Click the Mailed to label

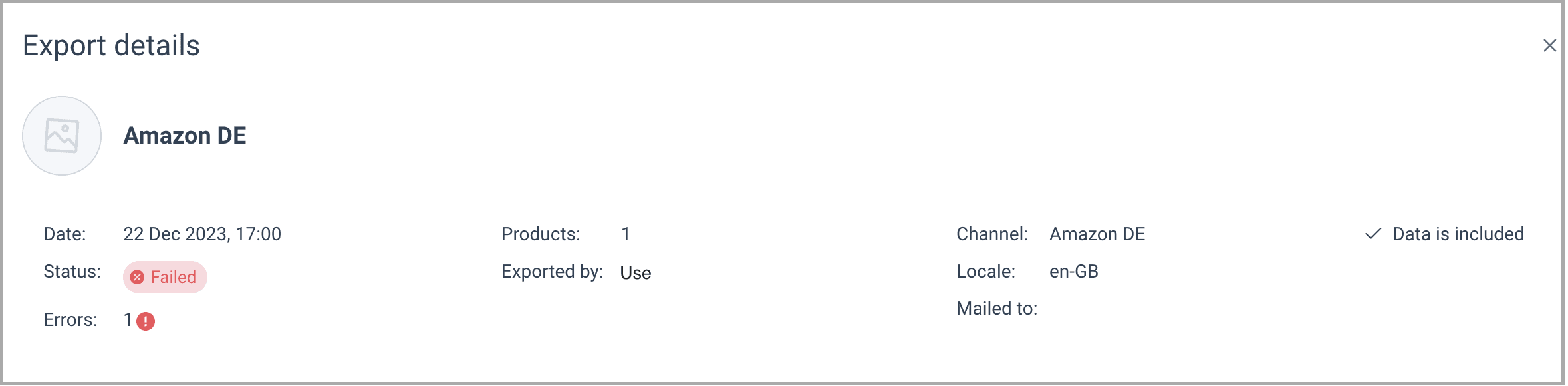pyautogui.click(x=997, y=309)
